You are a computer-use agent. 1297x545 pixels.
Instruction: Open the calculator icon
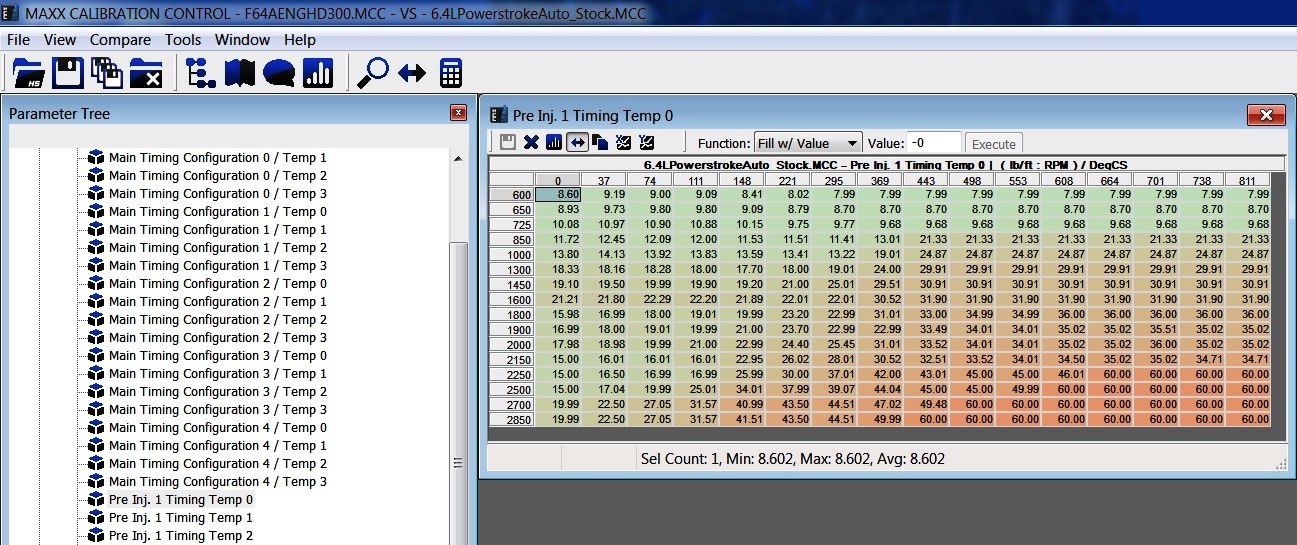click(451, 73)
